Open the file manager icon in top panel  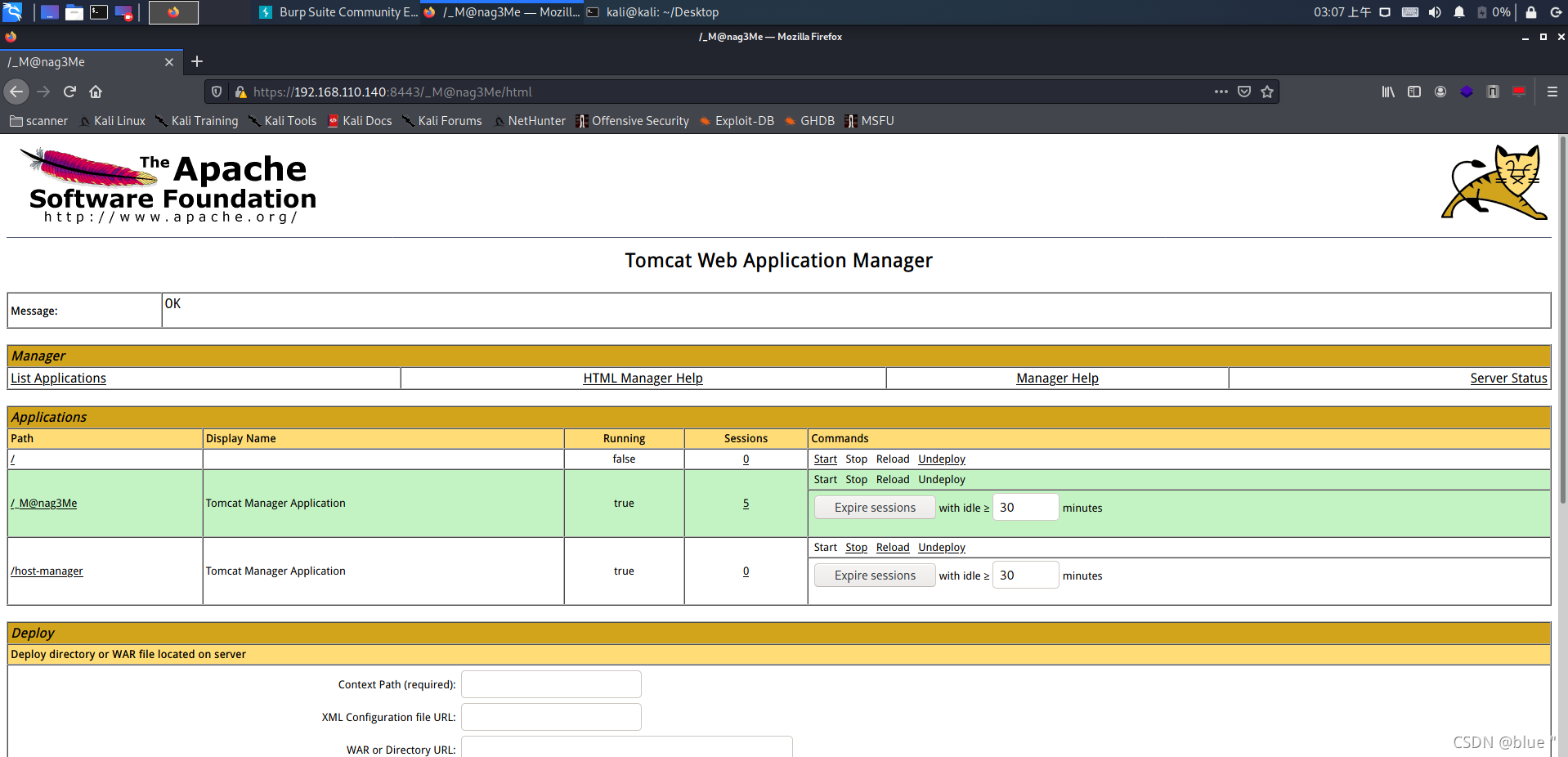point(74,12)
